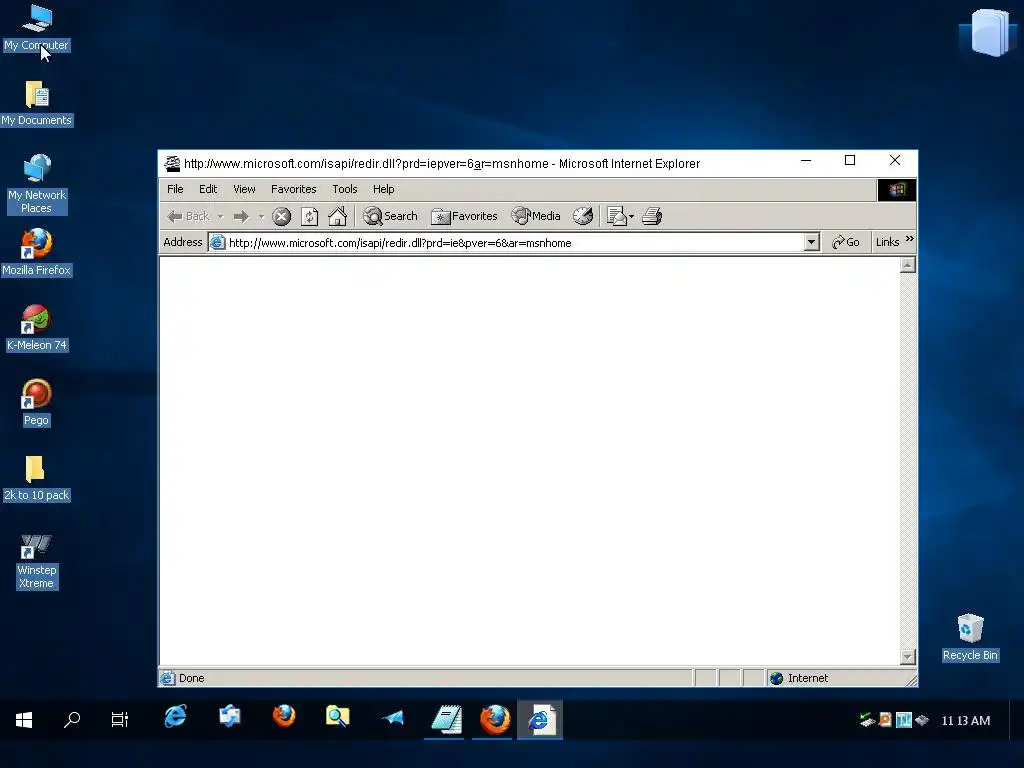This screenshot has width=1024, height=768.
Task: Expand the Address bar dropdown list
Action: tap(811, 242)
